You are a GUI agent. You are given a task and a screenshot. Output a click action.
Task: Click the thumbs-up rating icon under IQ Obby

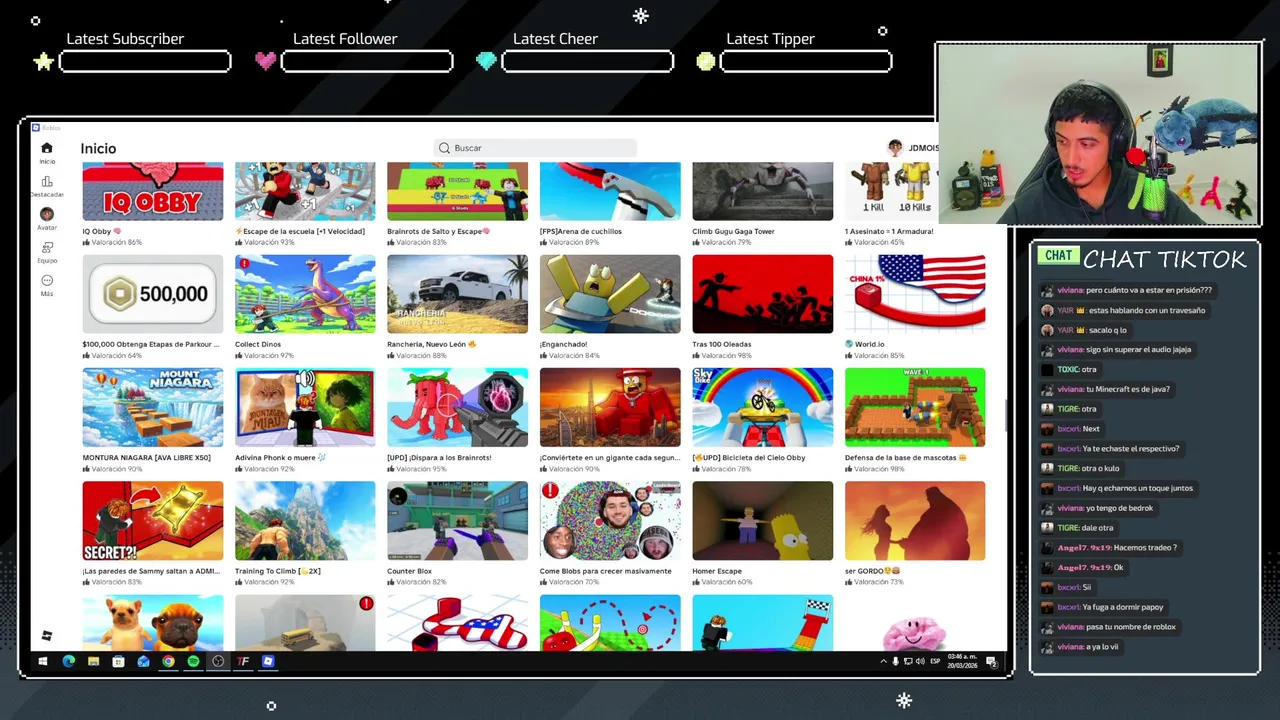click(x=86, y=242)
